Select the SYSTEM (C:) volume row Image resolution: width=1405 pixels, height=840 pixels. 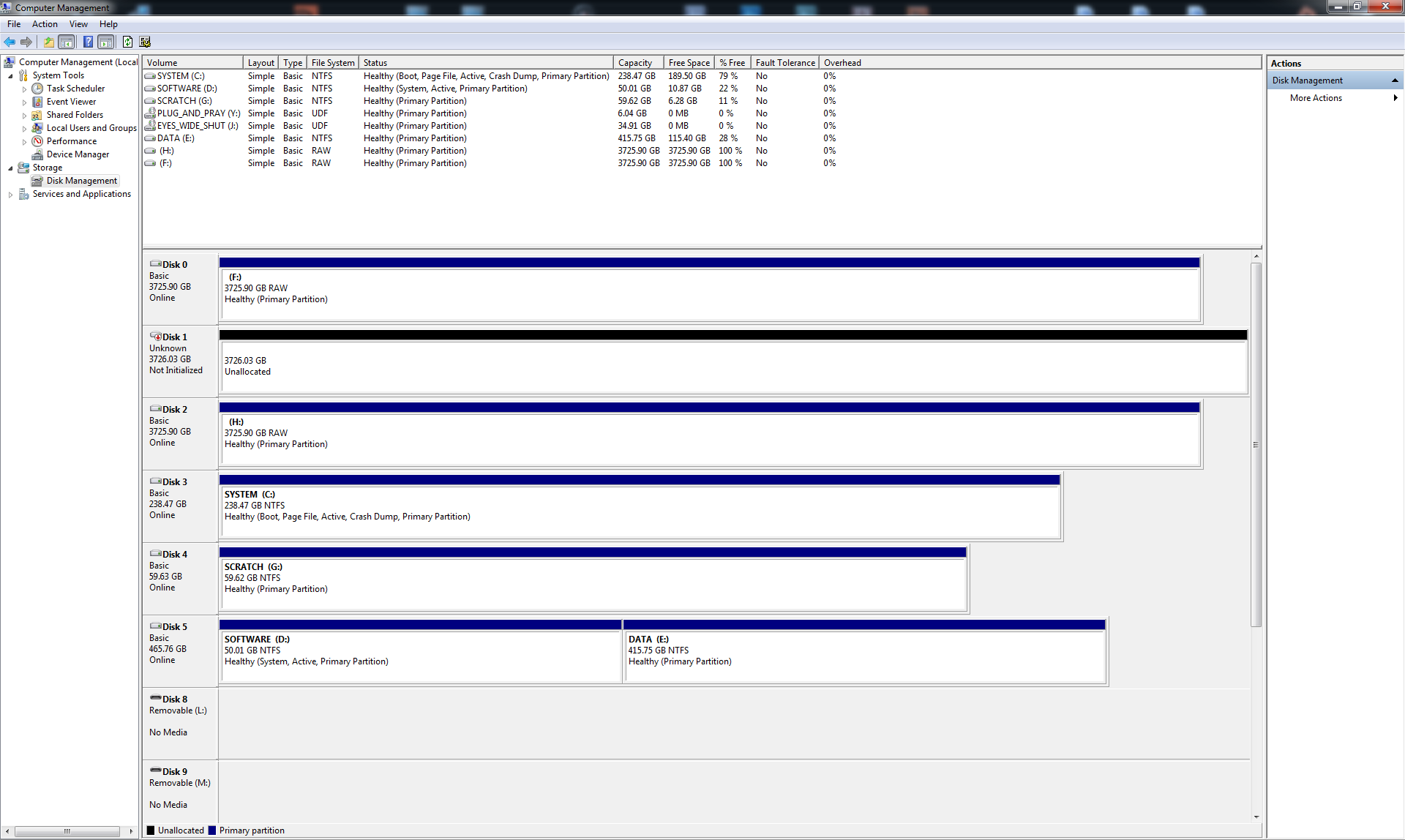point(181,76)
